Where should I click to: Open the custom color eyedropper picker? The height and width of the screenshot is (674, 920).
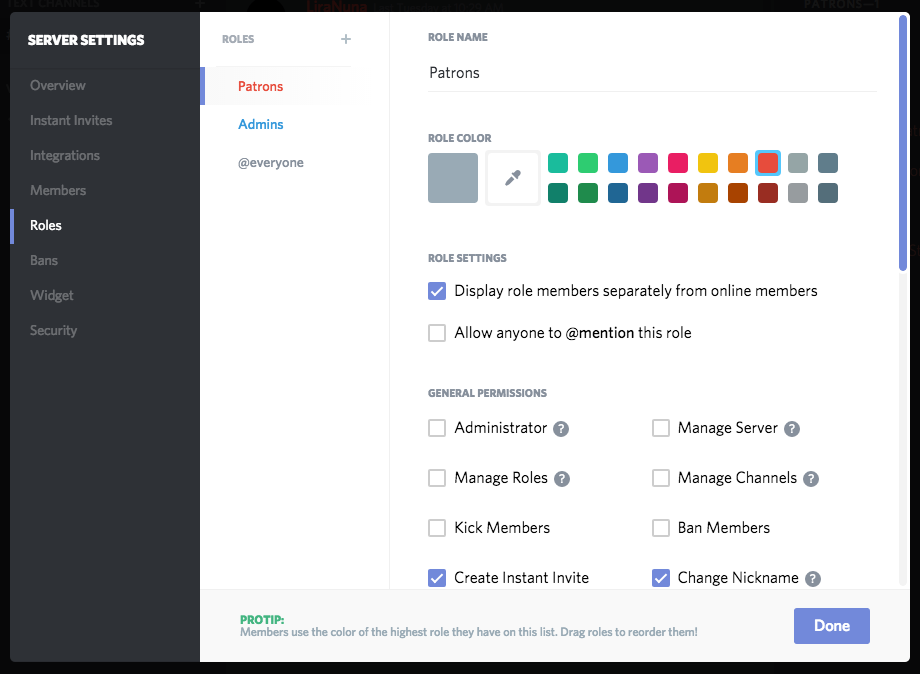tap(512, 177)
